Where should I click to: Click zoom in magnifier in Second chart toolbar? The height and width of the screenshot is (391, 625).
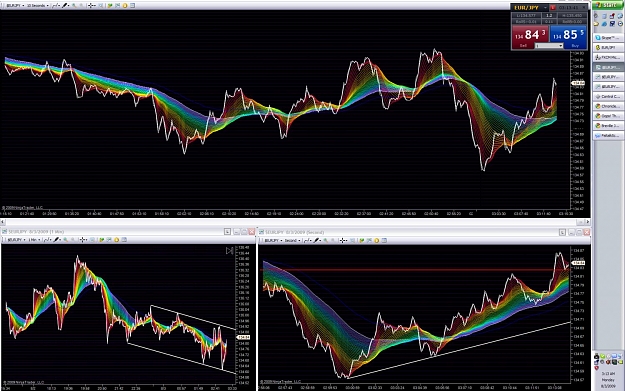tap(325, 240)
